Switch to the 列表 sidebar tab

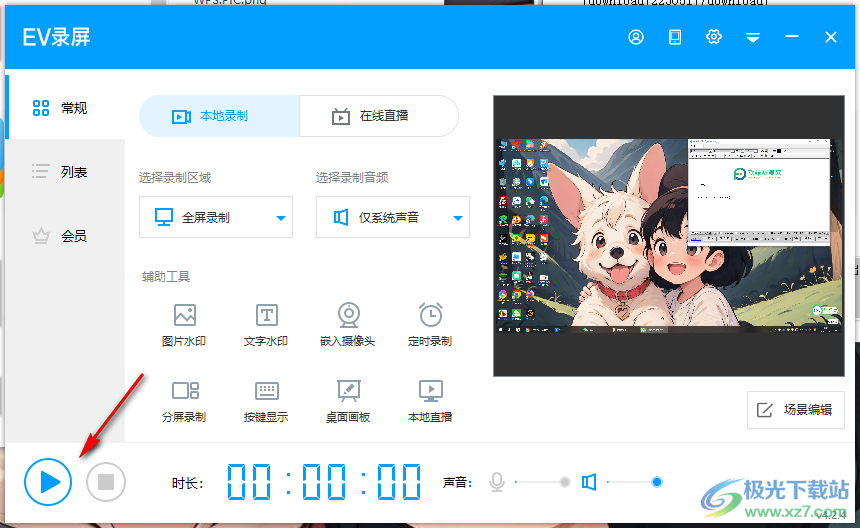pyautogui.click(x=65, y=172)
